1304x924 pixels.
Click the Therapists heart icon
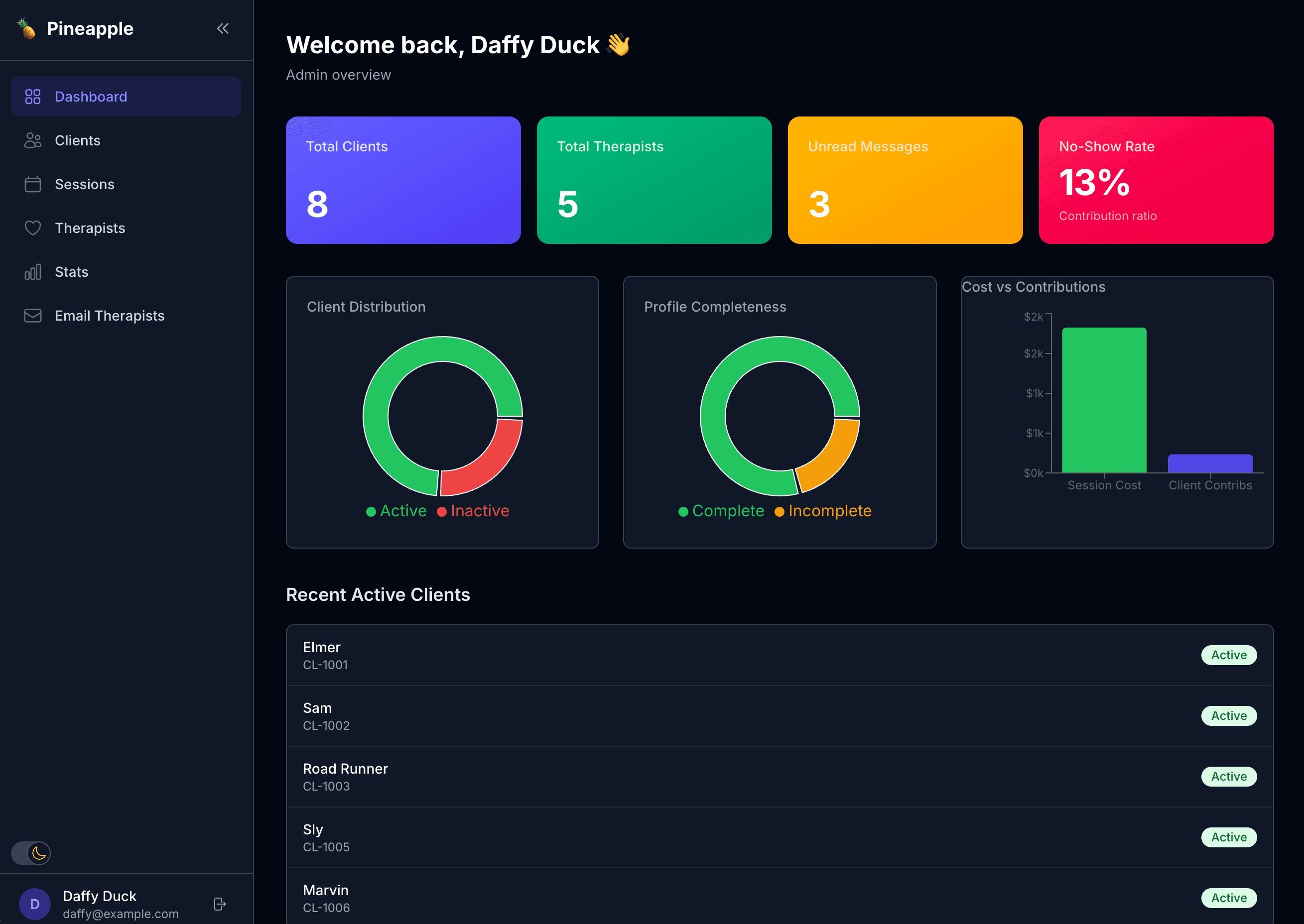(32, 228)
